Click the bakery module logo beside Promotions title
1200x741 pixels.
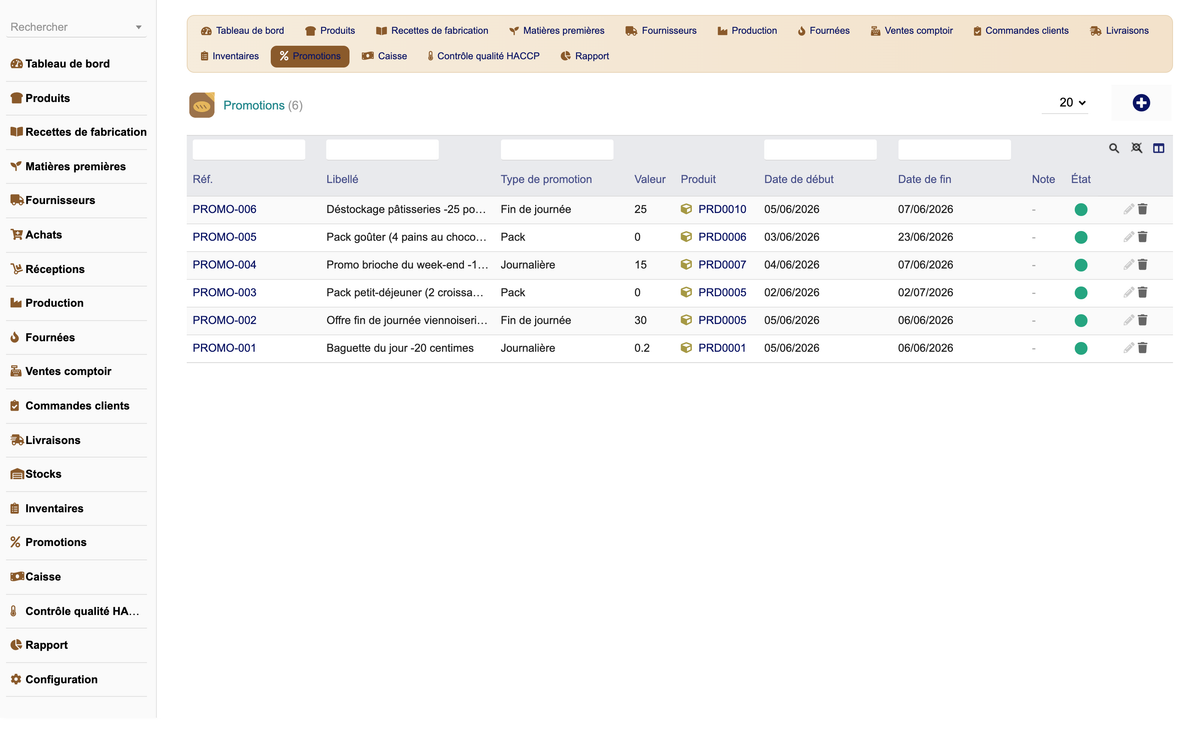point(202,105)
